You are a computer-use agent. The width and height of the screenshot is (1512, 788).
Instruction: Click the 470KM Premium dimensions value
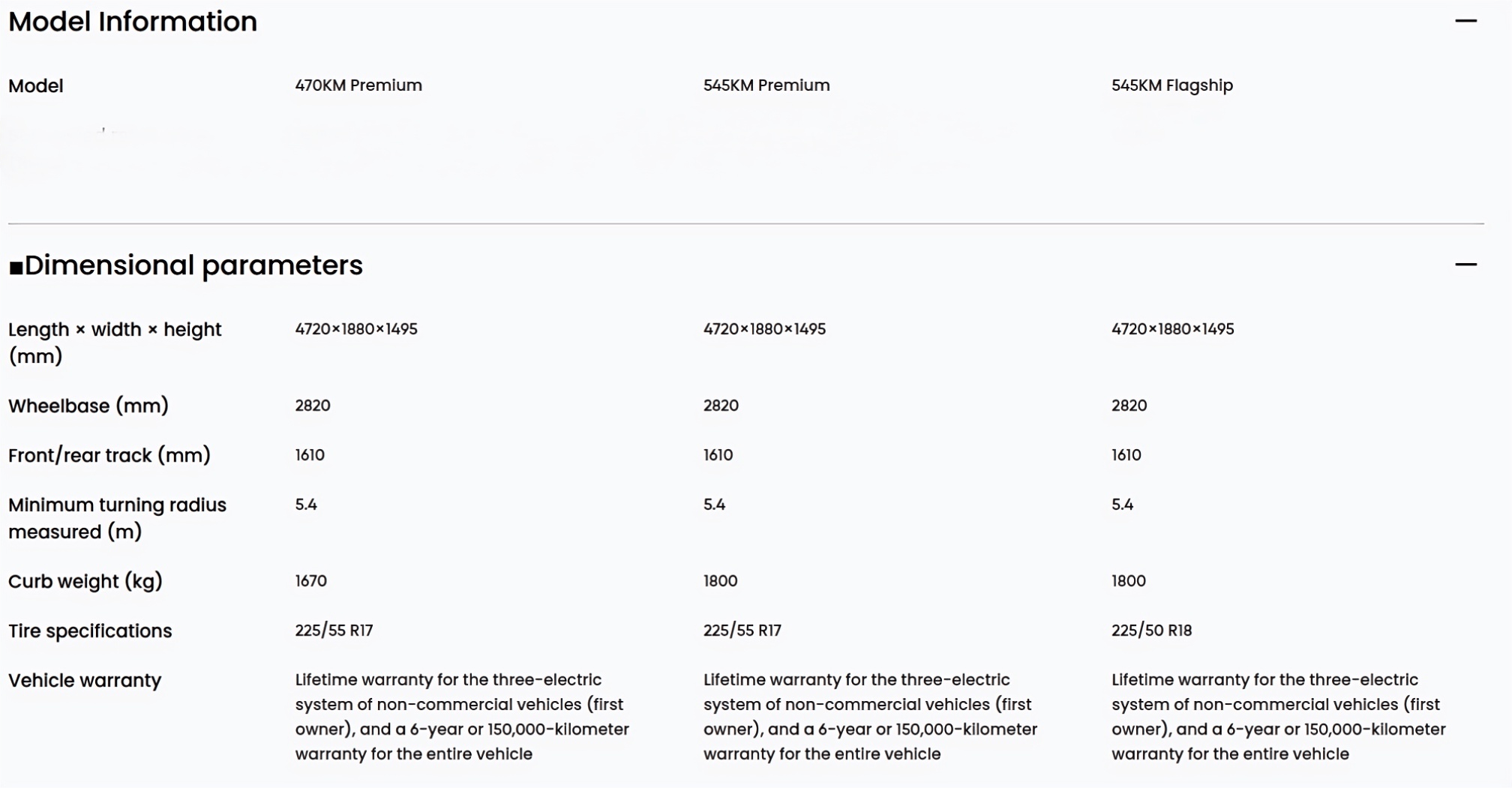tap(356, 329)
